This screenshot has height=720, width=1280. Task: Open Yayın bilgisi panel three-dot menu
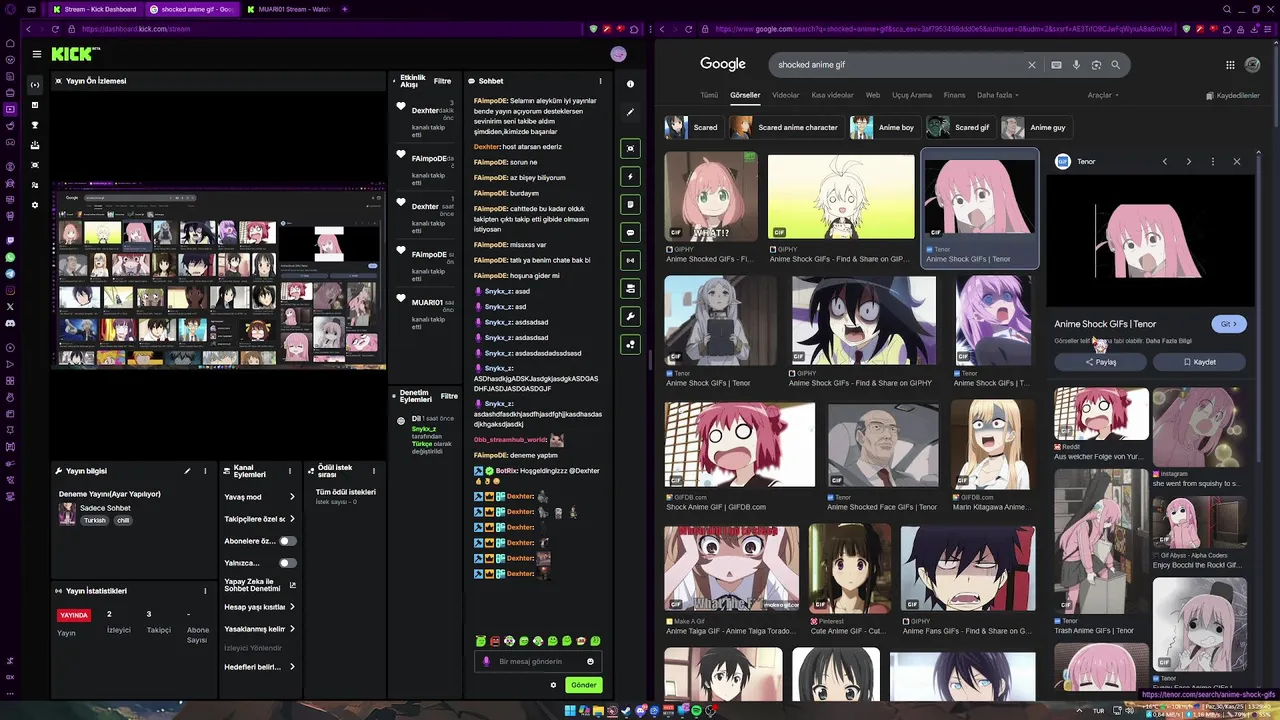click(x=205, y=471)
